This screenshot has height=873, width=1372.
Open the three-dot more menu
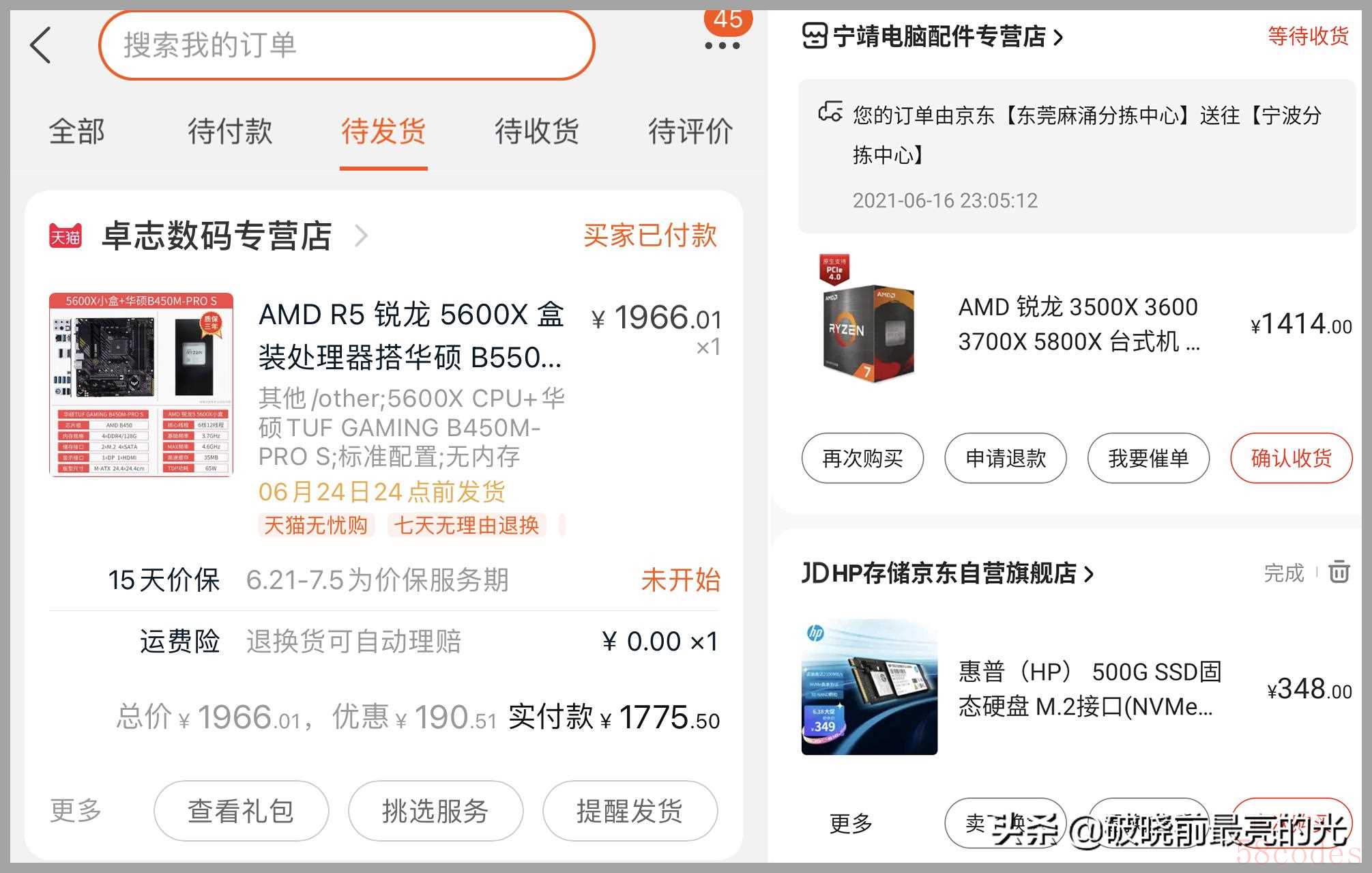722,46
